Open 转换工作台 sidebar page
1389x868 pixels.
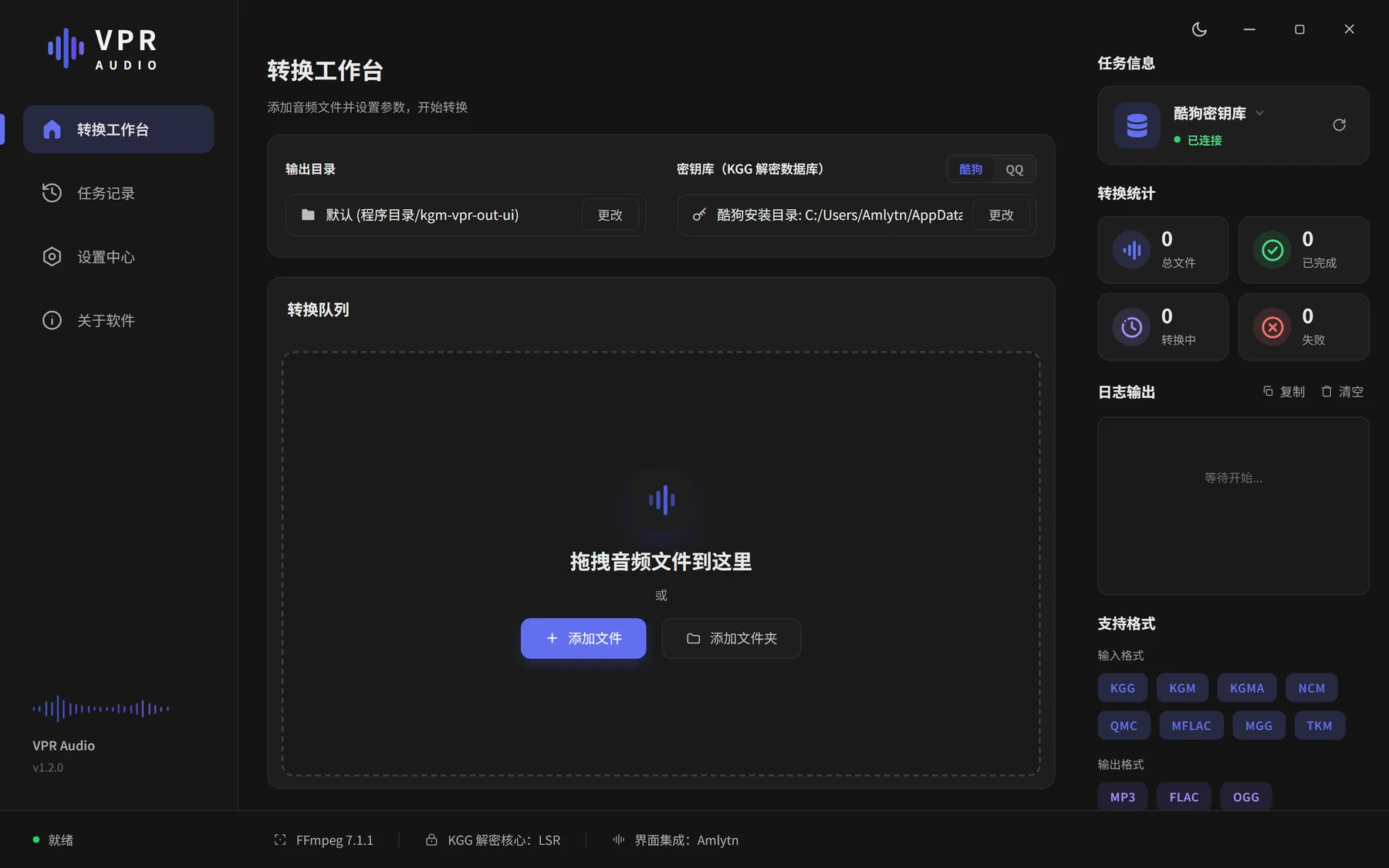click(118, 129)
